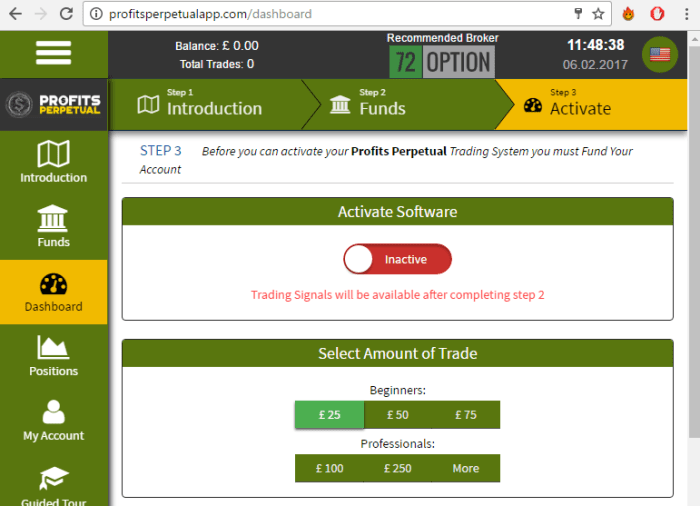Bookmark this page with the star
The width and height of the screenshot is (700, 506).
(598, 14)
